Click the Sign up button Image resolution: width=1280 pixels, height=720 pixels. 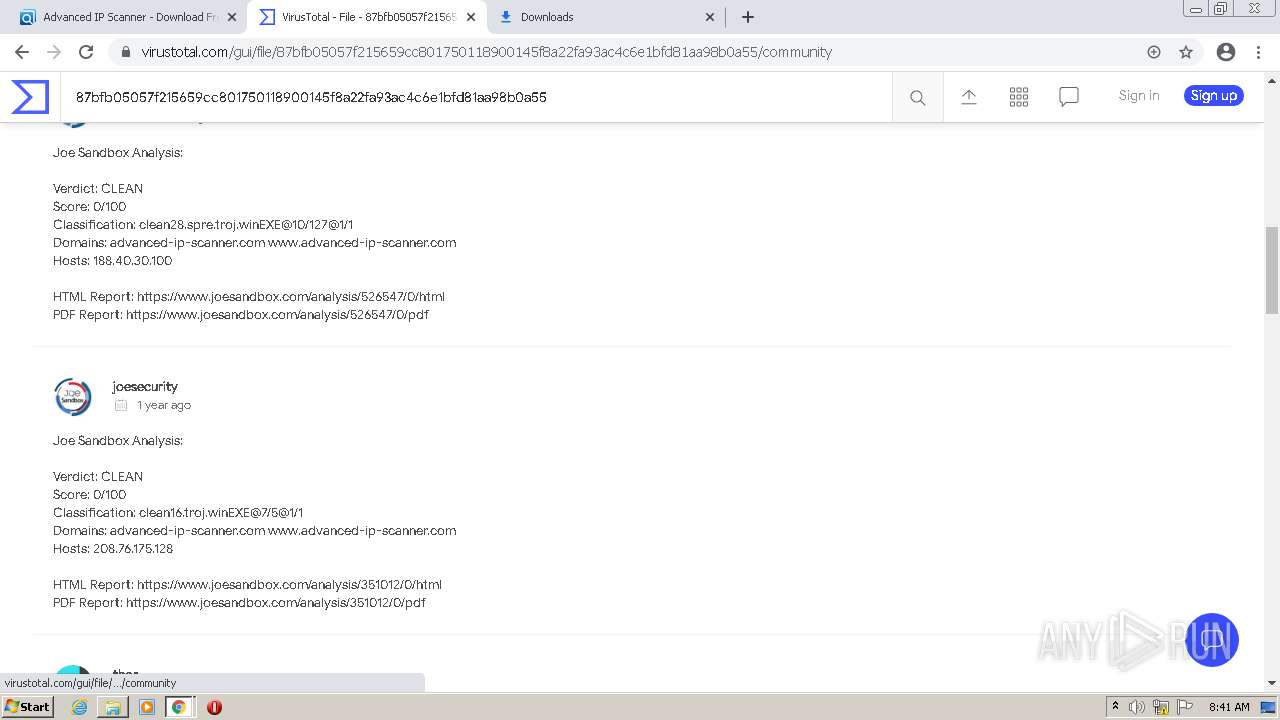[1214, 96]
